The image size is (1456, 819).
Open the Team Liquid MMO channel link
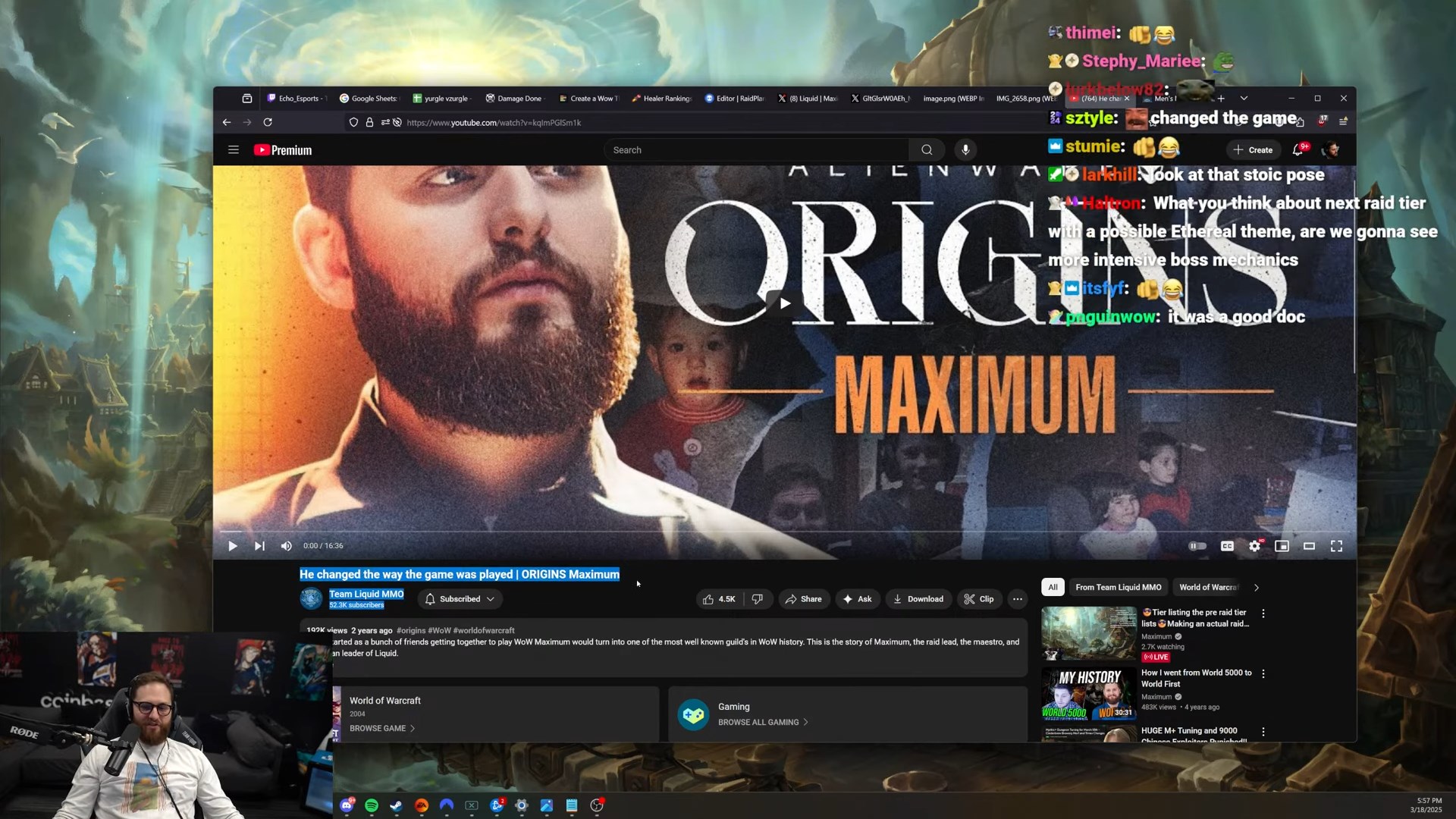click(366, 594)
